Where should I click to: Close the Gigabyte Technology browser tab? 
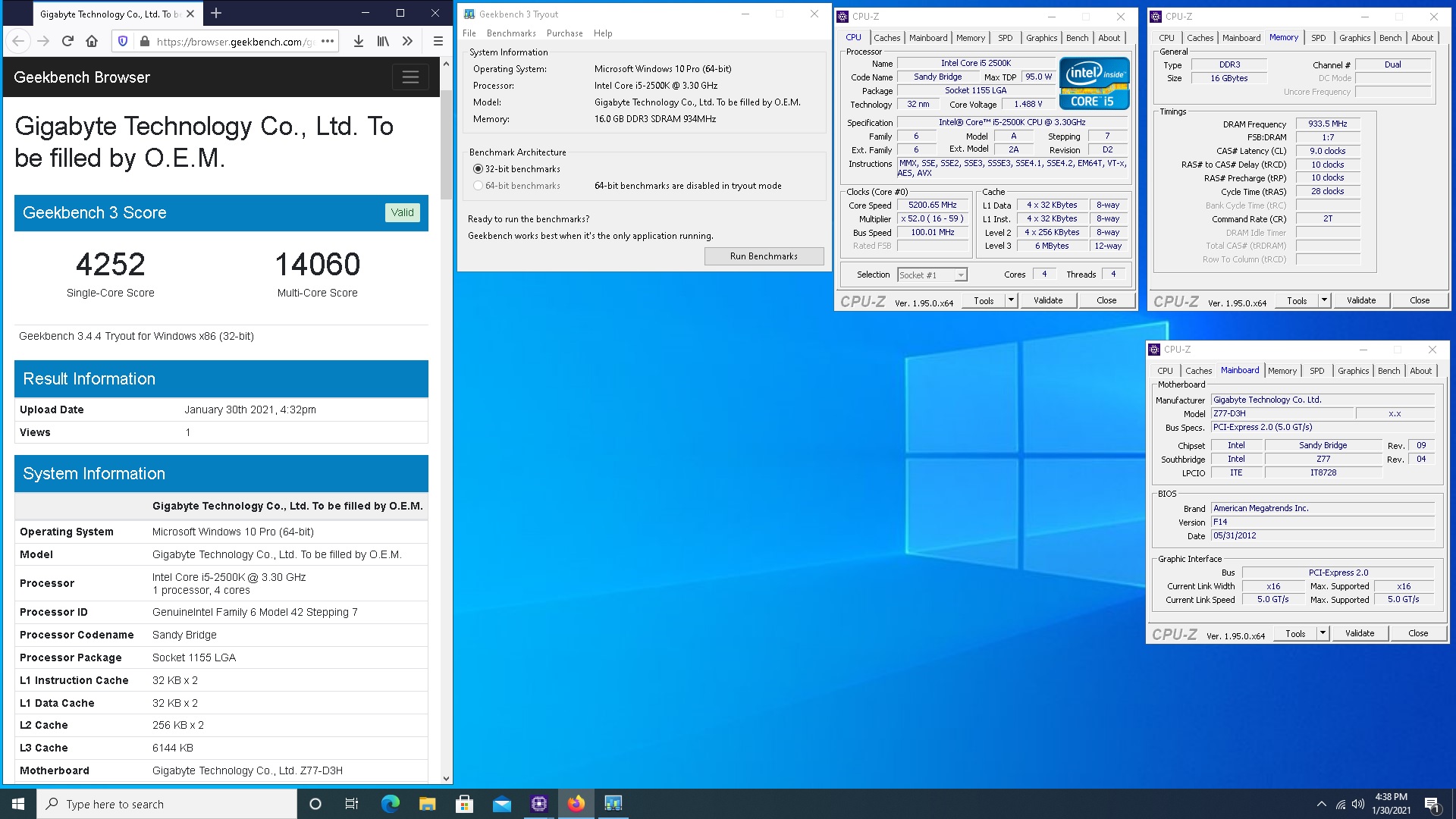[x=190, y=14]
